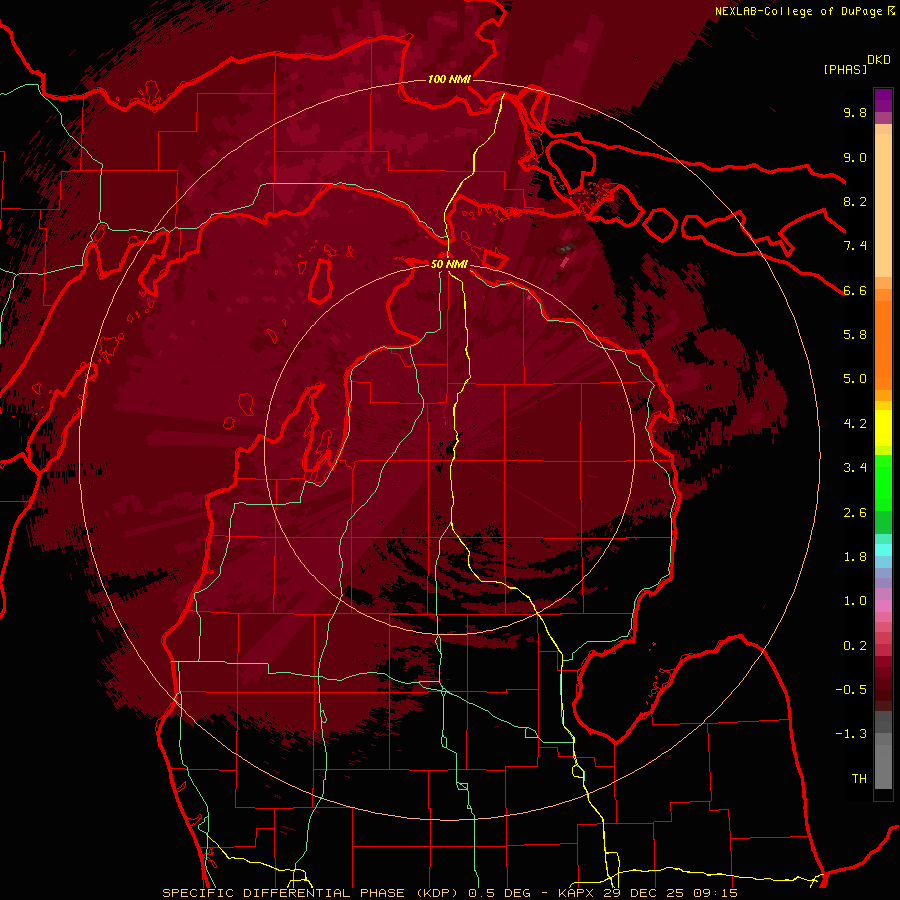Image resolution: width=900 pixels, height=900 pixels.
Task: Select the 3.4 value on the color scale
Action: (x=855, y=468)
